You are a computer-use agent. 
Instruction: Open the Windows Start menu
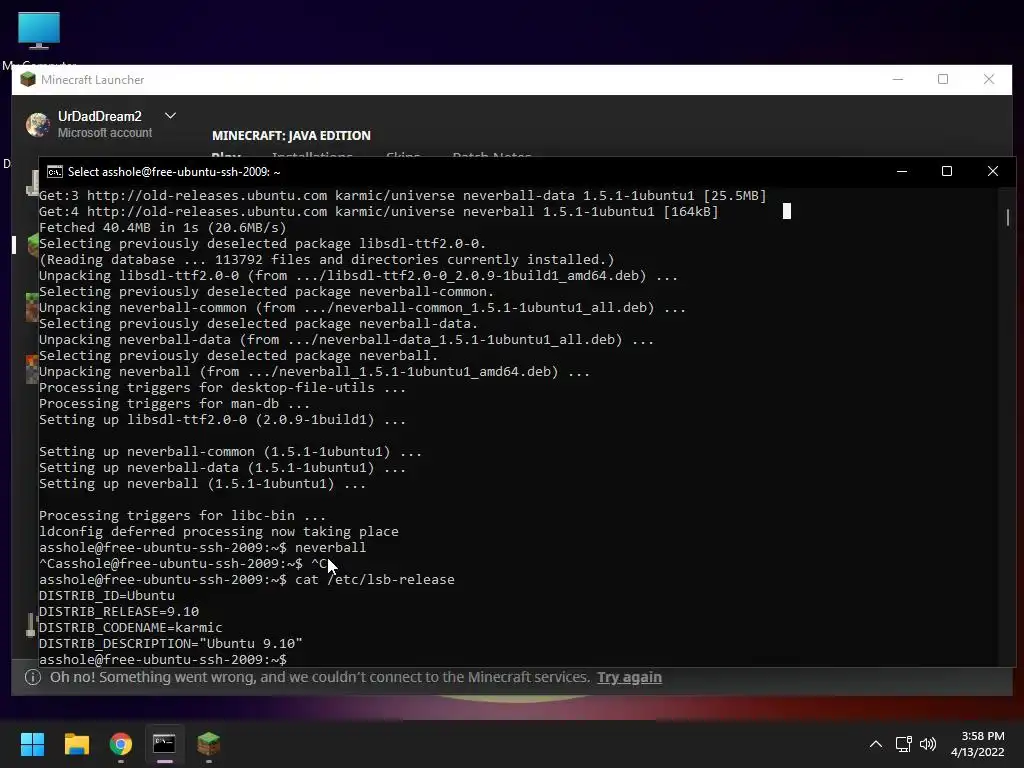pyautogui.click(x=32, y=744)
